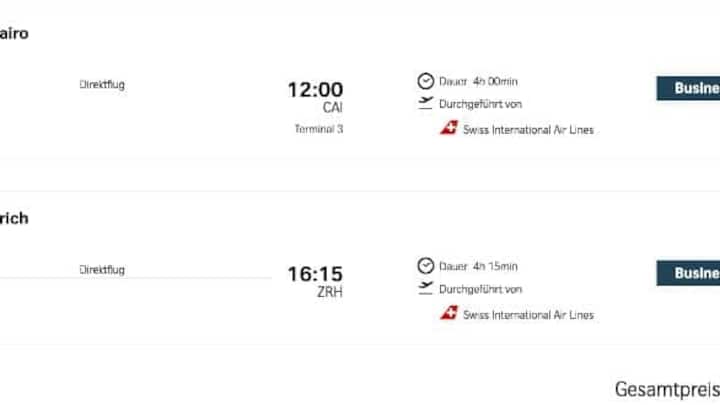Click the airplane icon on the Zurich flight
The width and height of the screenshot is (720, 405).
pos(426,289)
